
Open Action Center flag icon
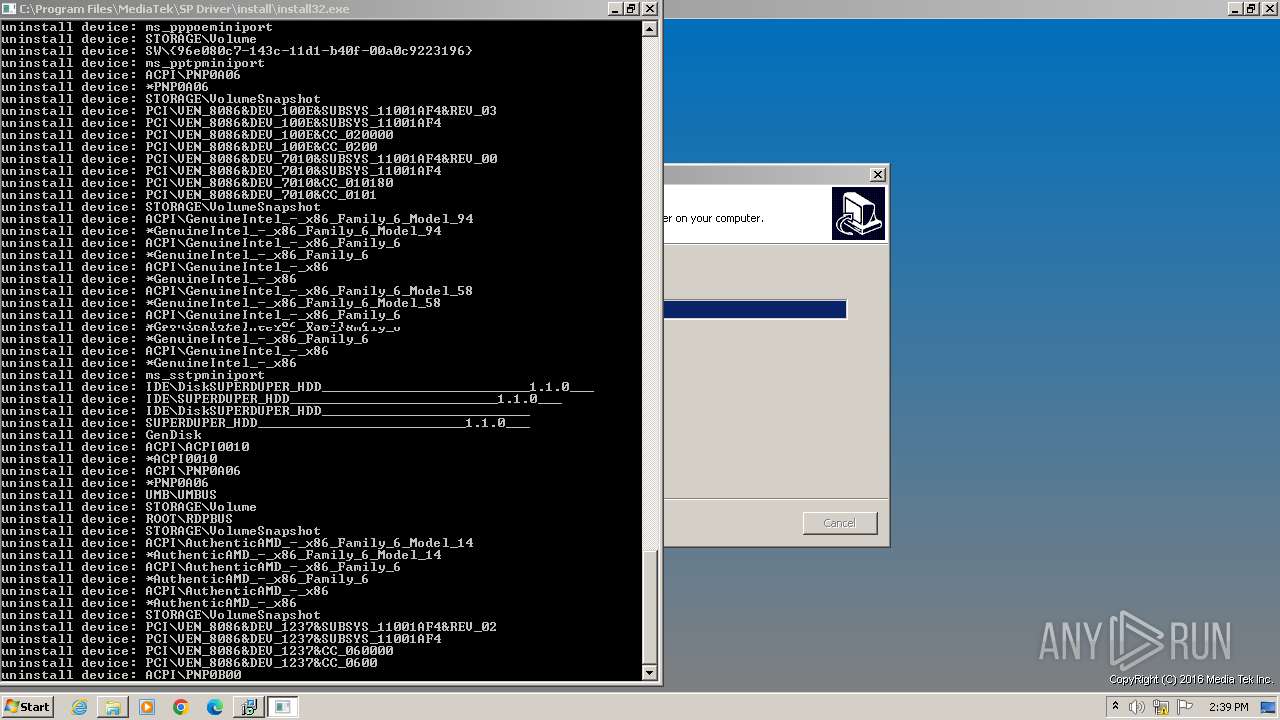[x=1185, y=707]
